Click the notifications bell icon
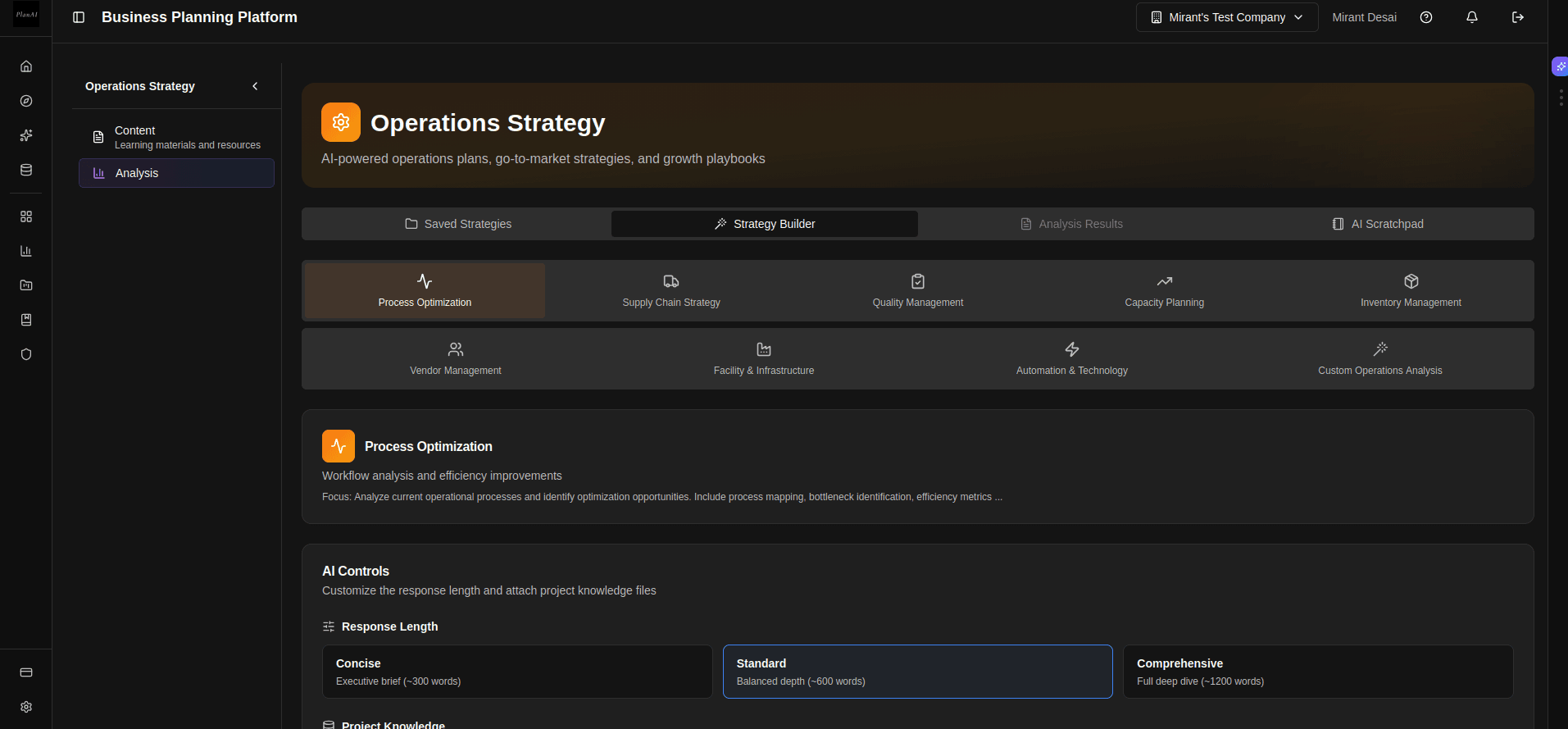The width and height of the screenshot is (1568, 729). point(1472,17)
